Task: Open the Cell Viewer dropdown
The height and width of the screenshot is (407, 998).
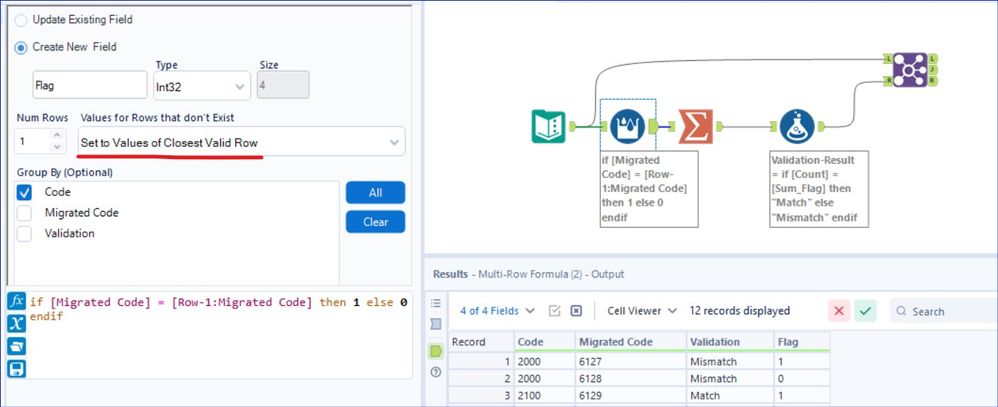Action: pyautogui.click(x=642, y=311)
